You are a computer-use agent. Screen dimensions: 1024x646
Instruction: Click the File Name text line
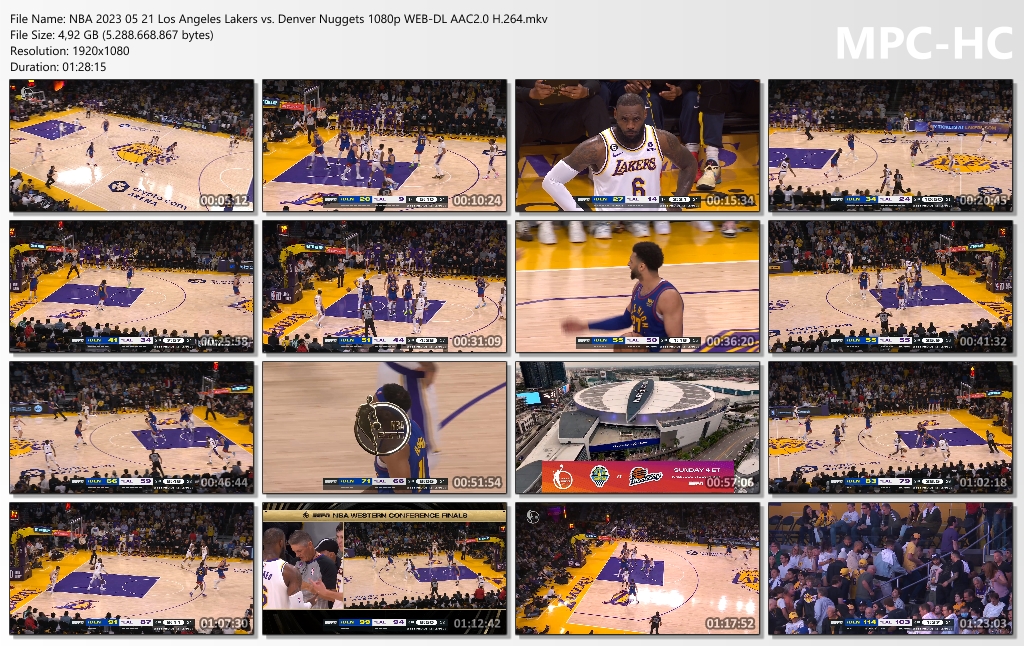[279, 19]
